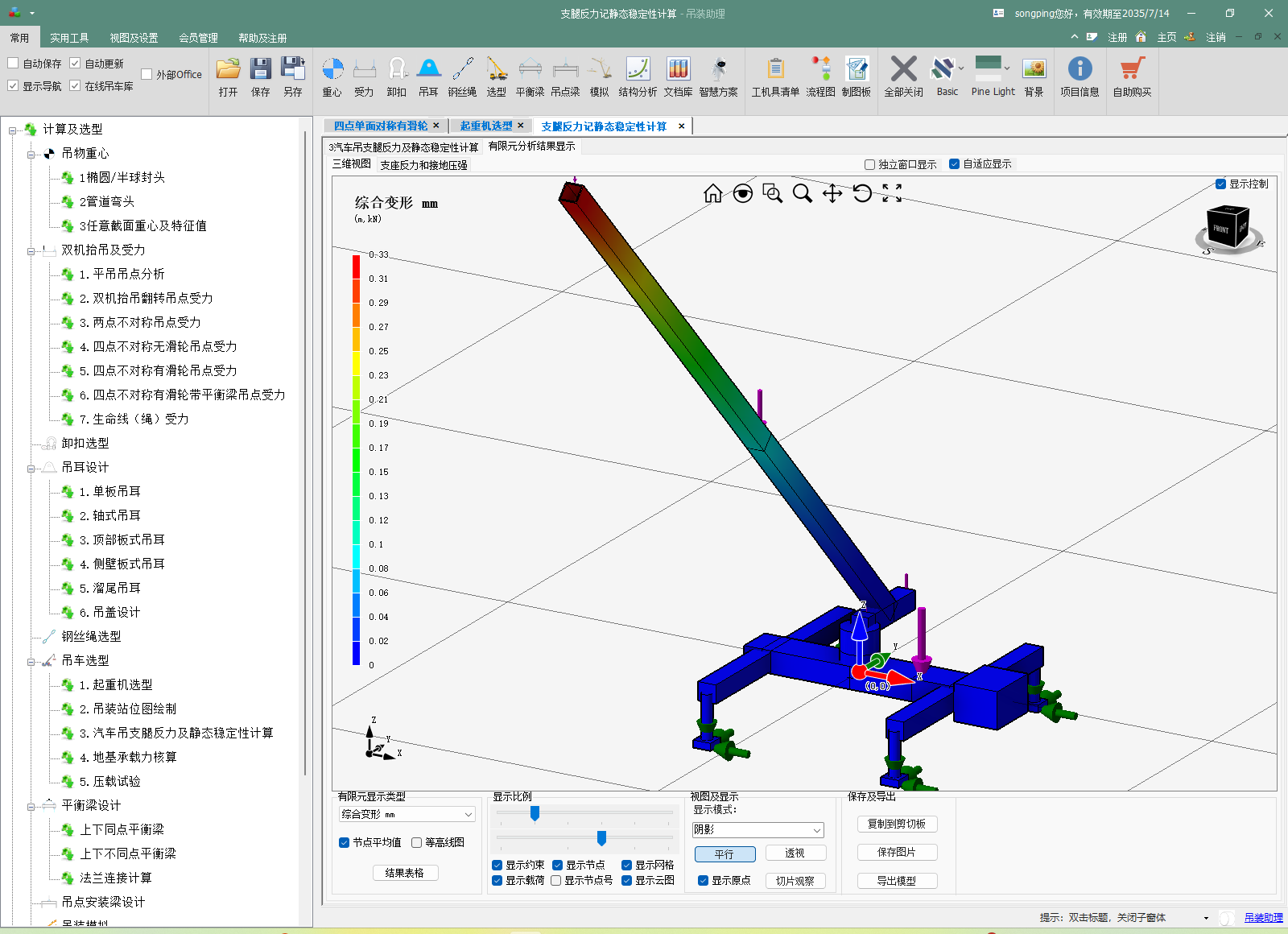1288x934 pixels.
Task: Open the 会员管理 ribbon tab
Action: pyautogui.click(x=198, y=38)
